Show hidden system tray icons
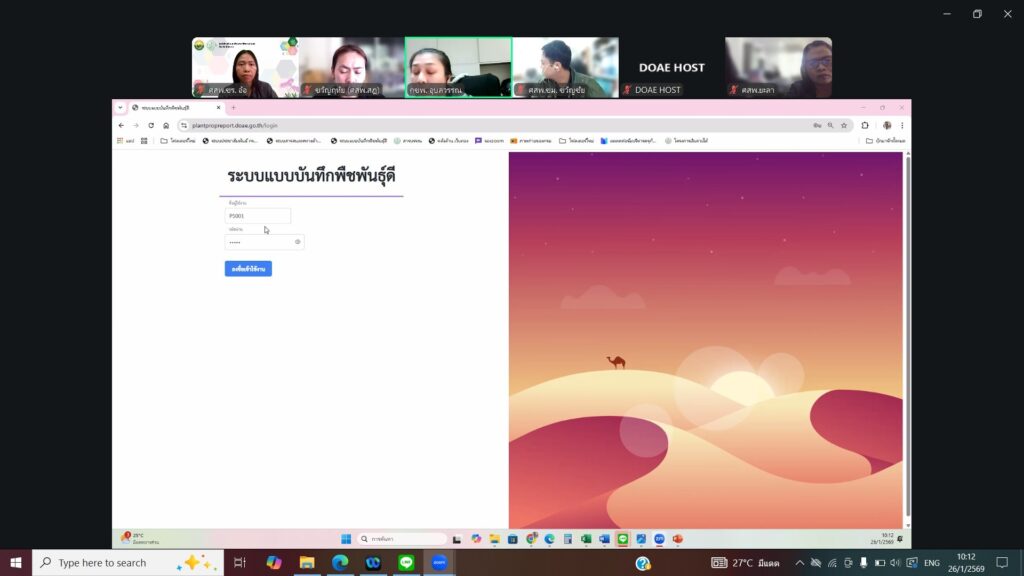The image size is (1024, 576). pyautogui.click(x=799, y=563)
